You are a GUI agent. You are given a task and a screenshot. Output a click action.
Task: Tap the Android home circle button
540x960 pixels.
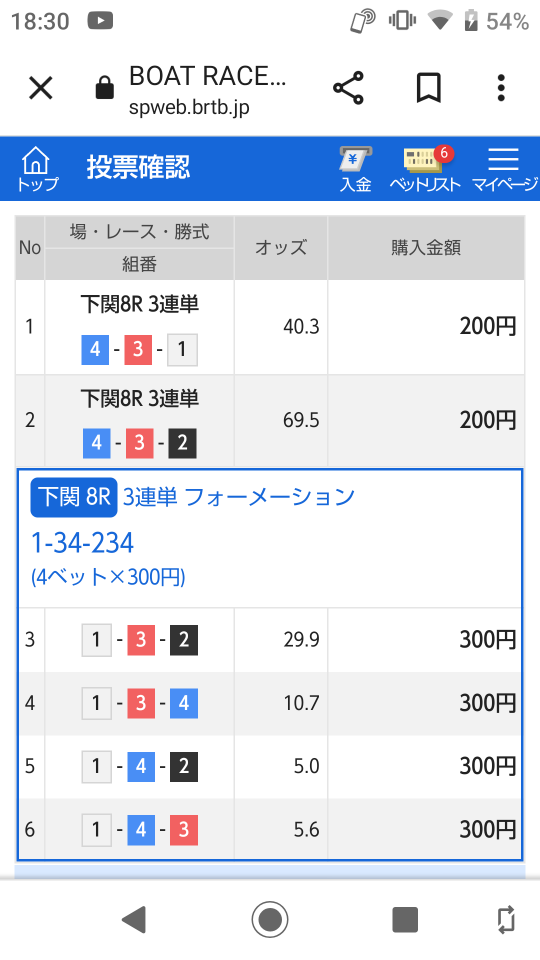click(269, 919)
